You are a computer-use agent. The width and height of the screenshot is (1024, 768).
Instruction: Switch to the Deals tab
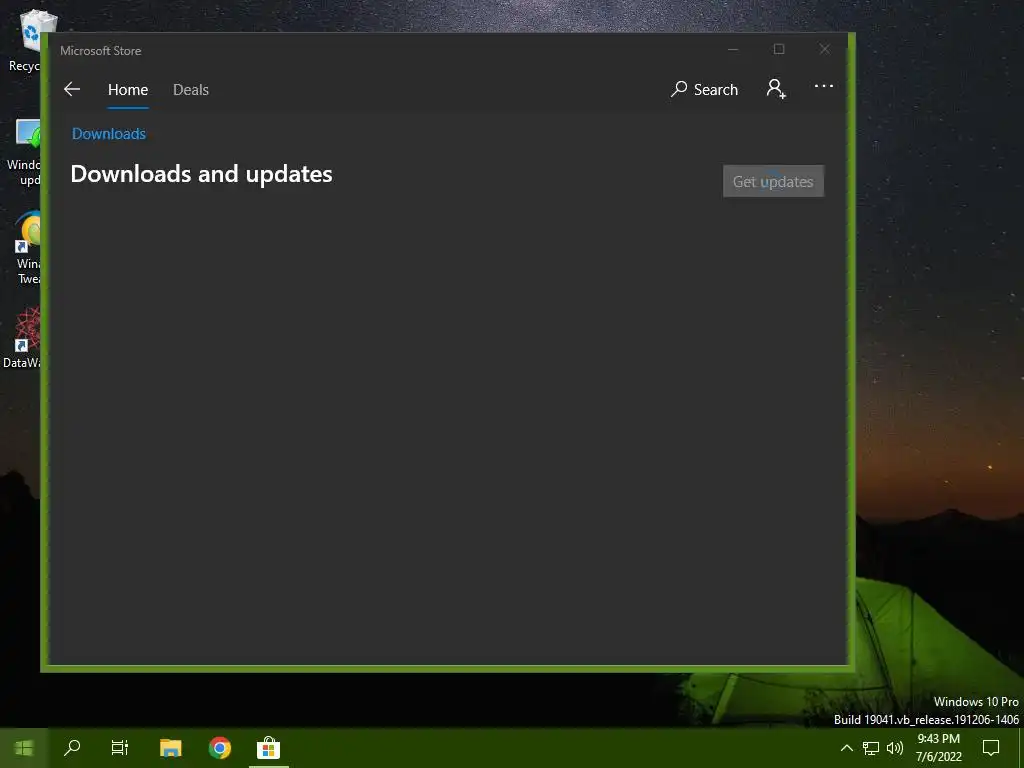pos(191,90)
